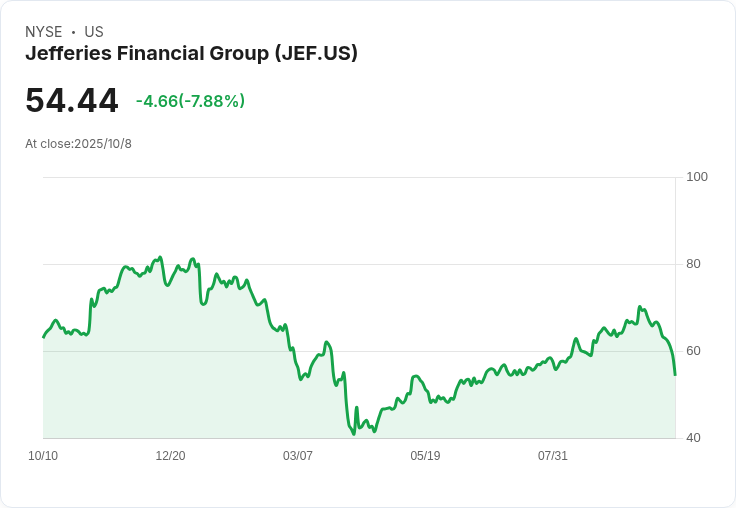
Task: Click the 100 y-axis price label
Action: coord(697,177)
